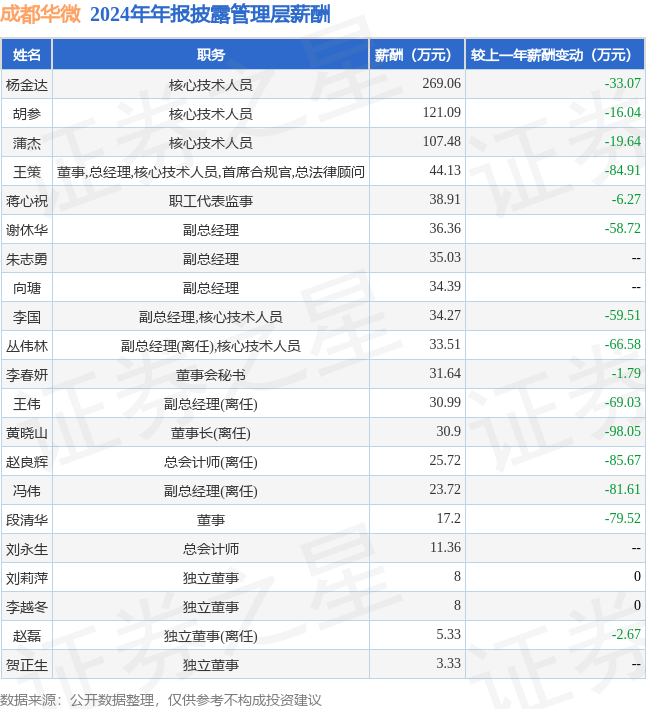
Task: Click the change value -6.27
Action: [x=626, y=199]
